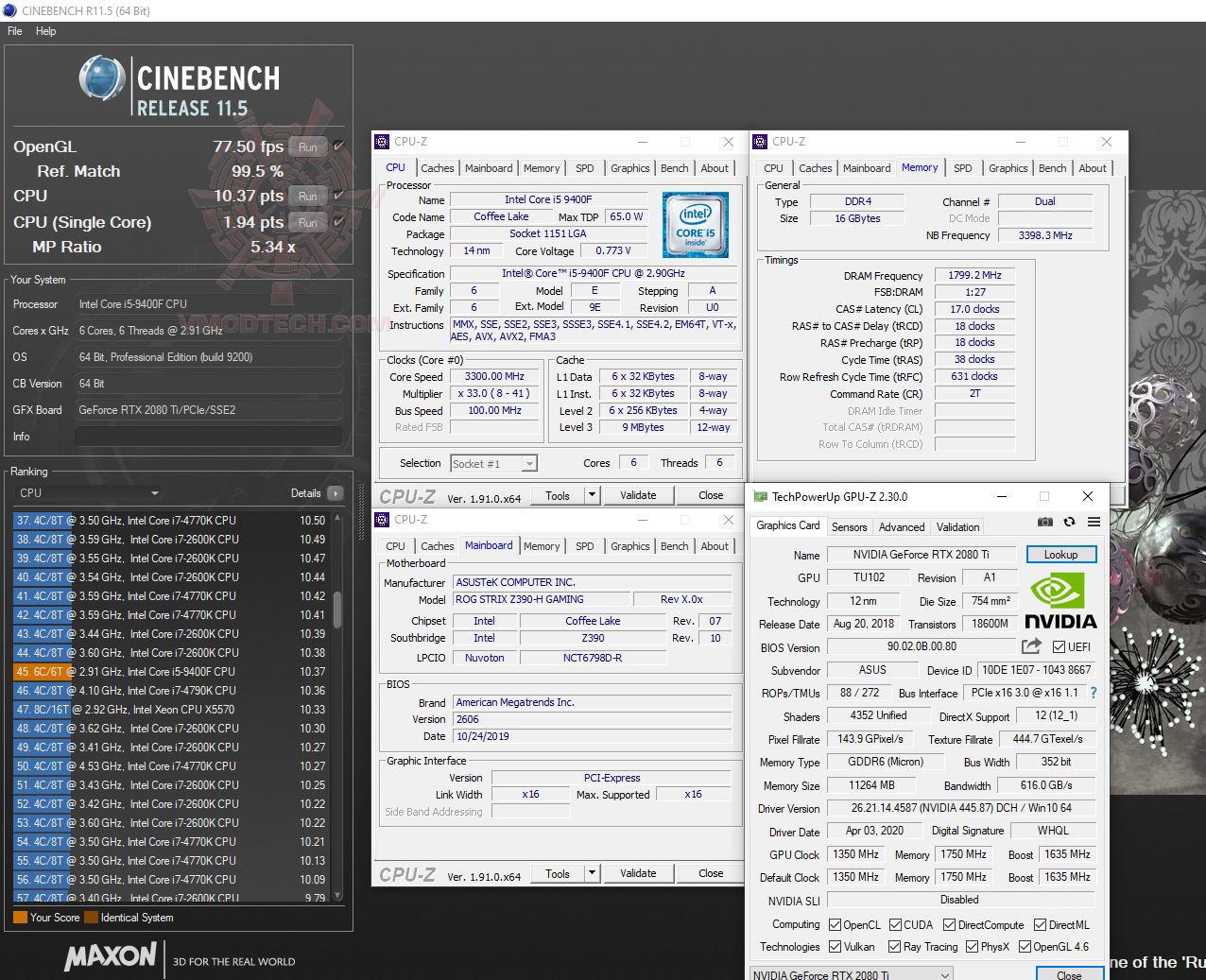
Task: Toggle the Vulkan checkbox
Action: [835, 946]
